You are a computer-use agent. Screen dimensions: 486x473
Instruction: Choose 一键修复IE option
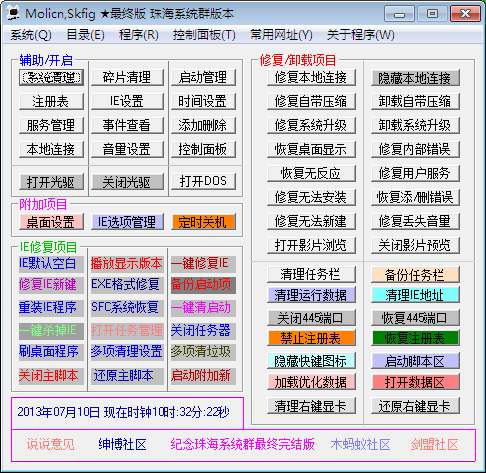coord(203,264)
